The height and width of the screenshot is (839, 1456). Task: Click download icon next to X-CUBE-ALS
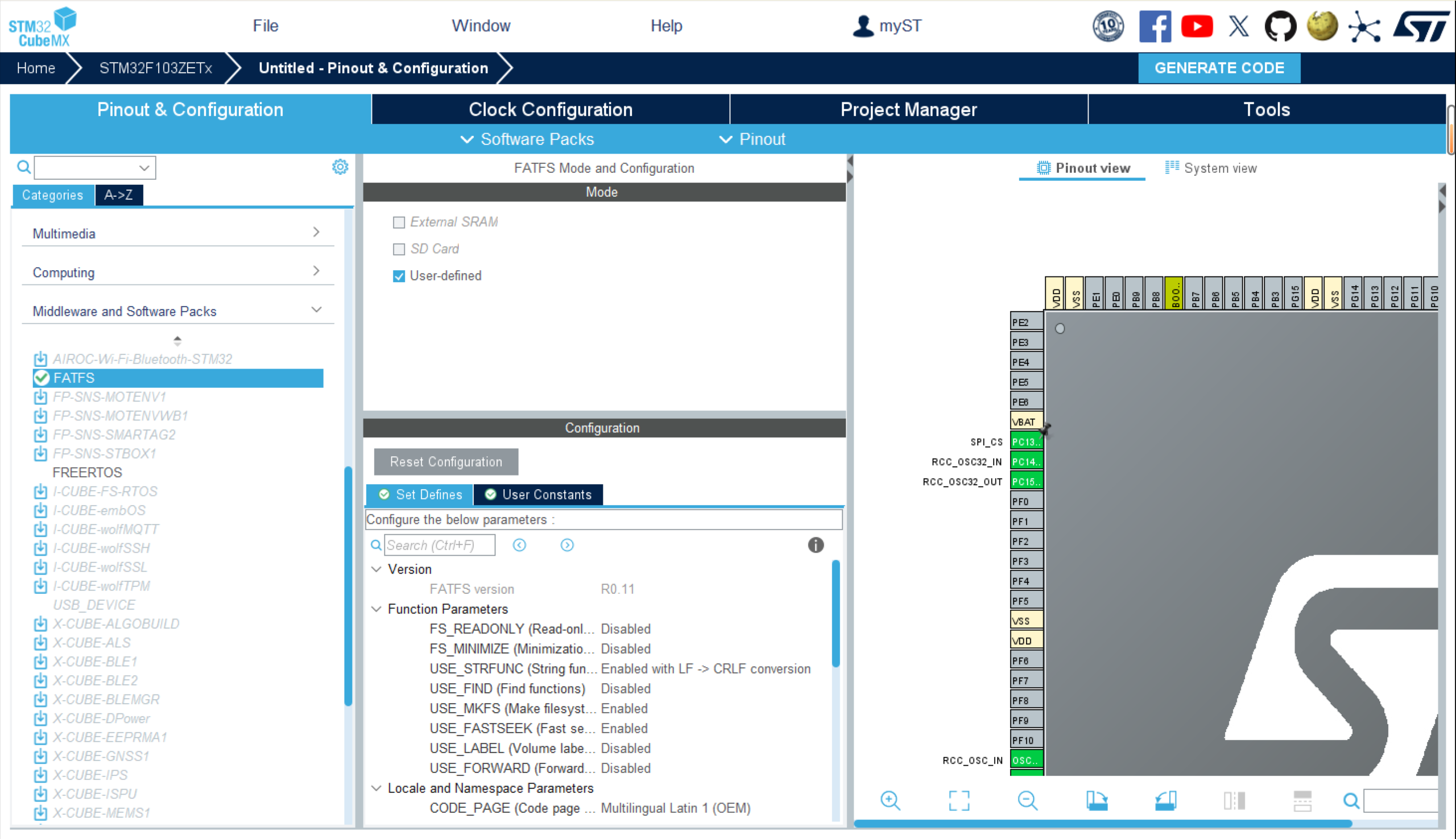click(40, 643)
